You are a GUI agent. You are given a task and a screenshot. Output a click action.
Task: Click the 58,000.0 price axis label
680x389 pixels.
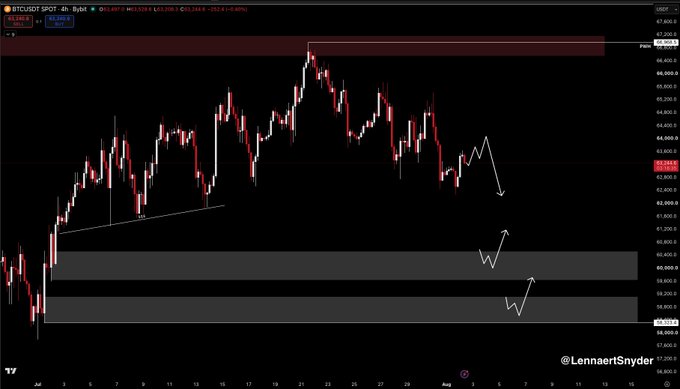pyautogui.click(x=667, y=333)
